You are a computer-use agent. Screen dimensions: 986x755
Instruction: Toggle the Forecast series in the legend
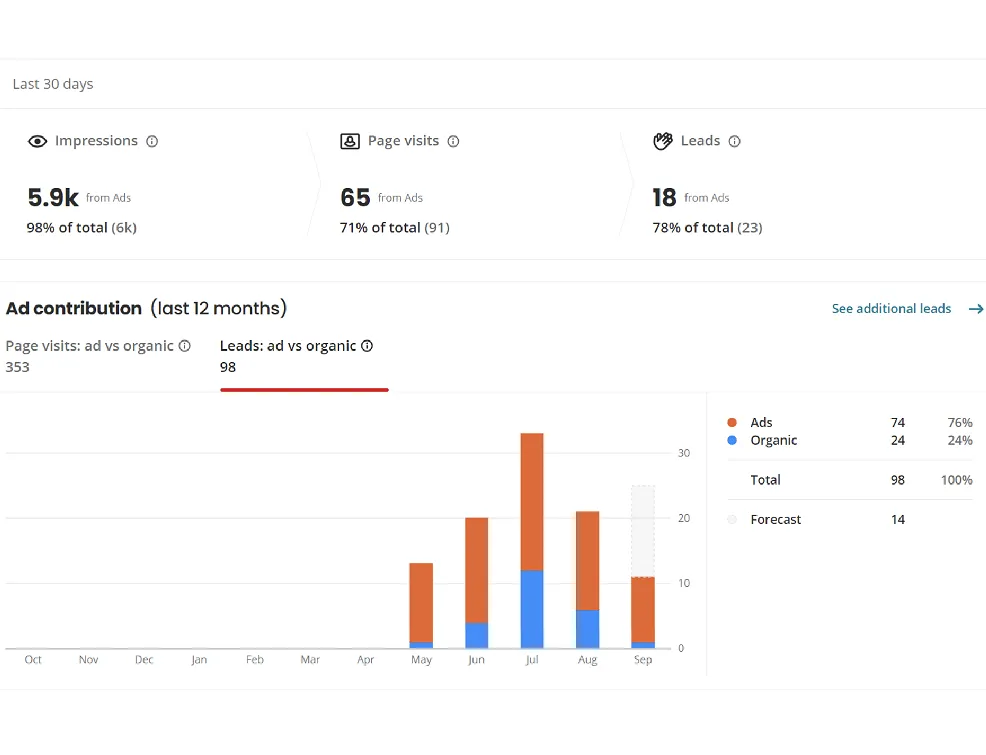pos(775,520)
